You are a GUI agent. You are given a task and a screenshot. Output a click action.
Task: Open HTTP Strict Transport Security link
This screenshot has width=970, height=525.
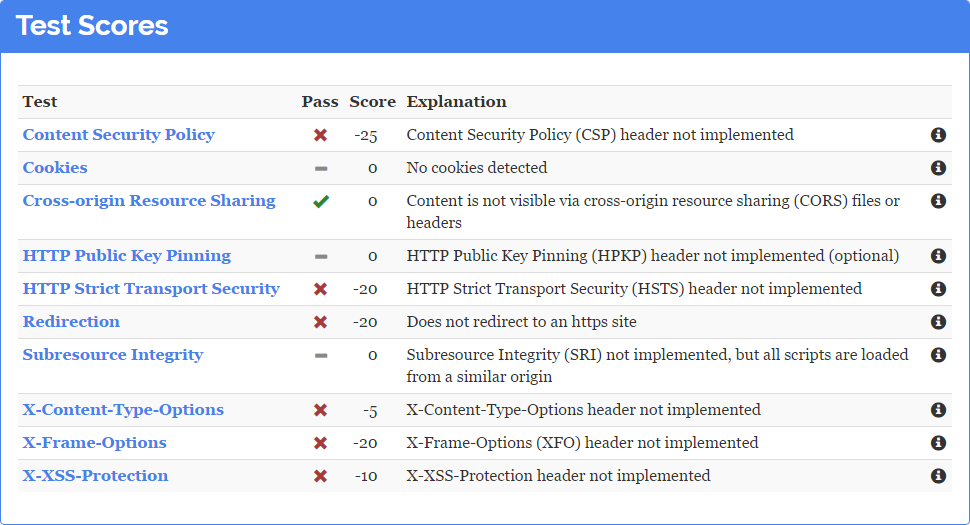(x=151, y=289)
